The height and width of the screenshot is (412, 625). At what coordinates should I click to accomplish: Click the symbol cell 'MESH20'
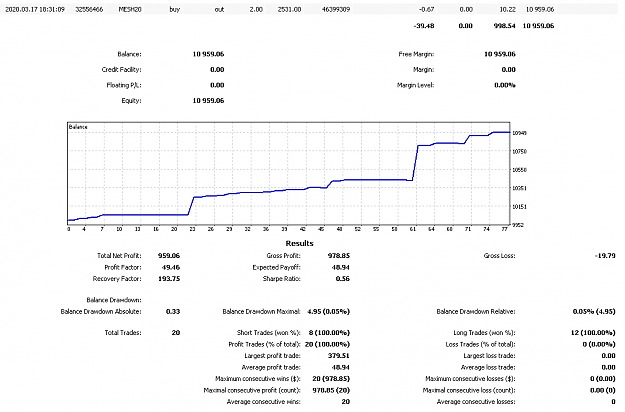(x=130, y=9)
